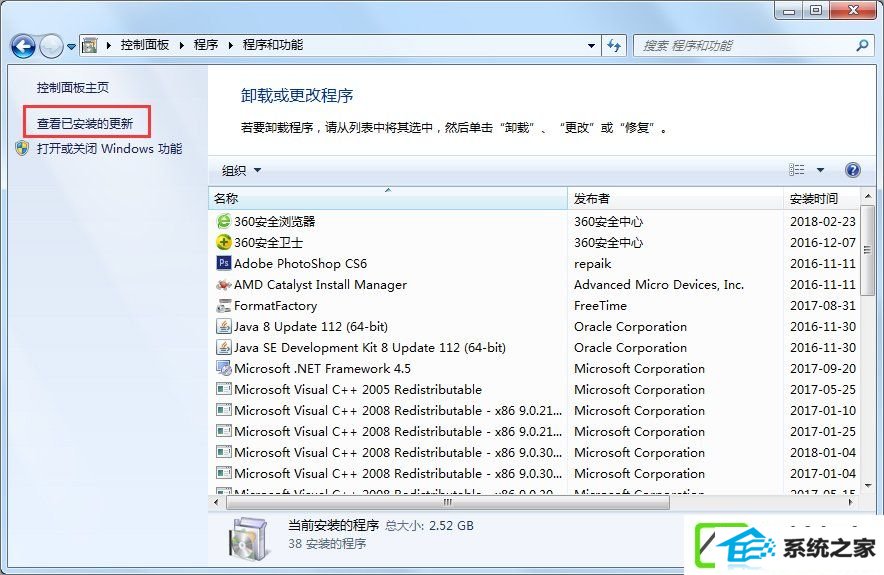Click the vertical scrollbar down arrow

(x=868, y=485)
